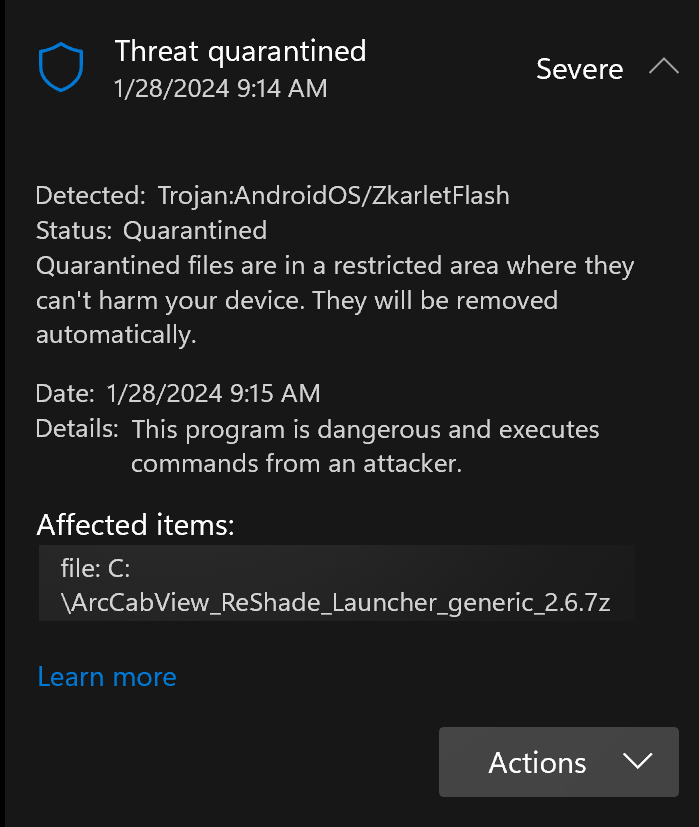Screen dimensions: 699x827
Task: Click the Trojan:AndroidOS/ZkarletFlash threat name
Action: pos(332,196)
